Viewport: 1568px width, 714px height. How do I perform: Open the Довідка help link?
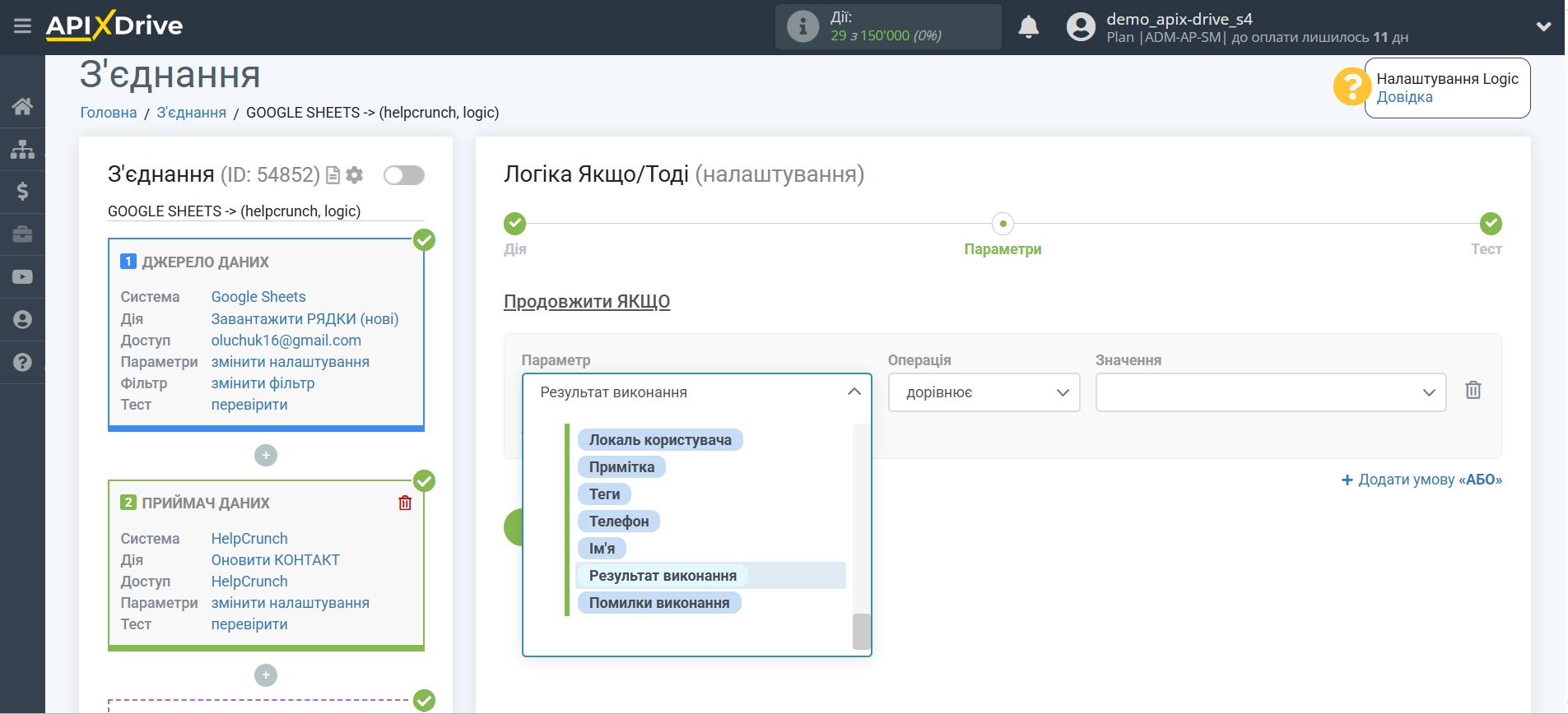[x=1404, y=97]
